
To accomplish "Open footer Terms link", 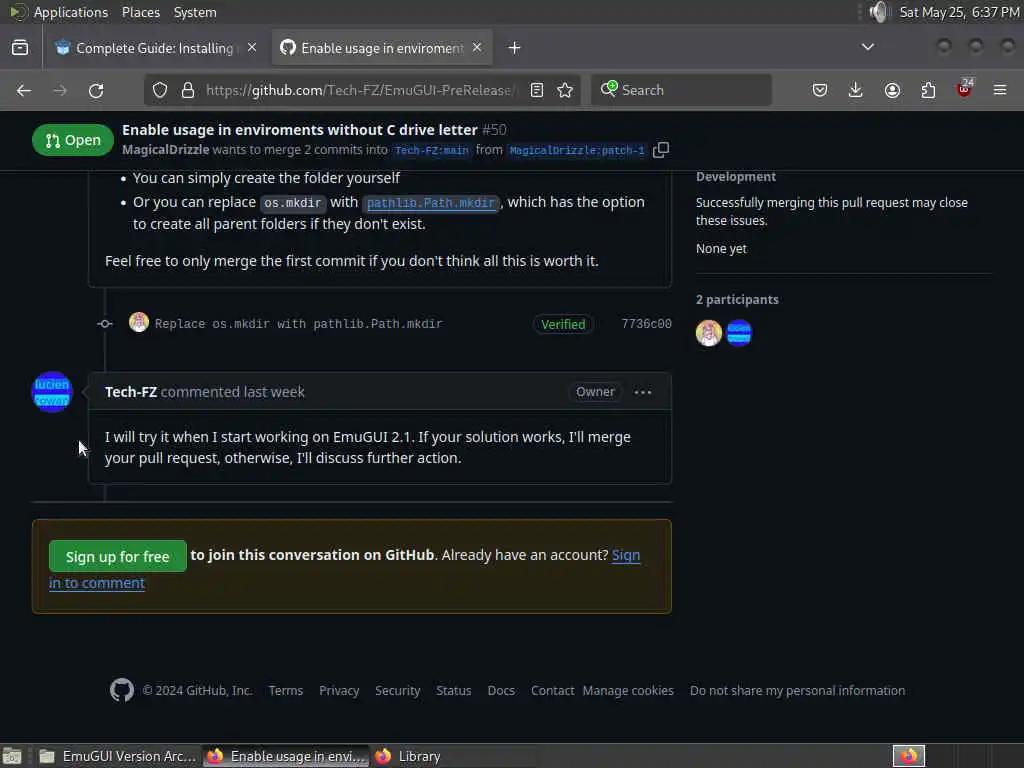I will 286,690.
